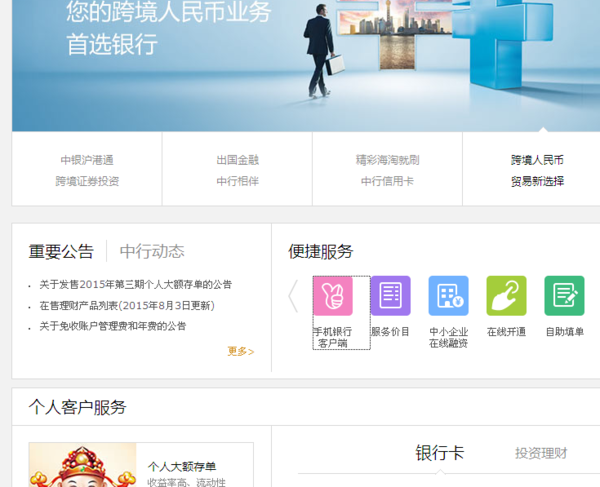Screen dimensions: 600x487
Task: Click the left arrow of 便捷服务 carousel
Action: 293,296
